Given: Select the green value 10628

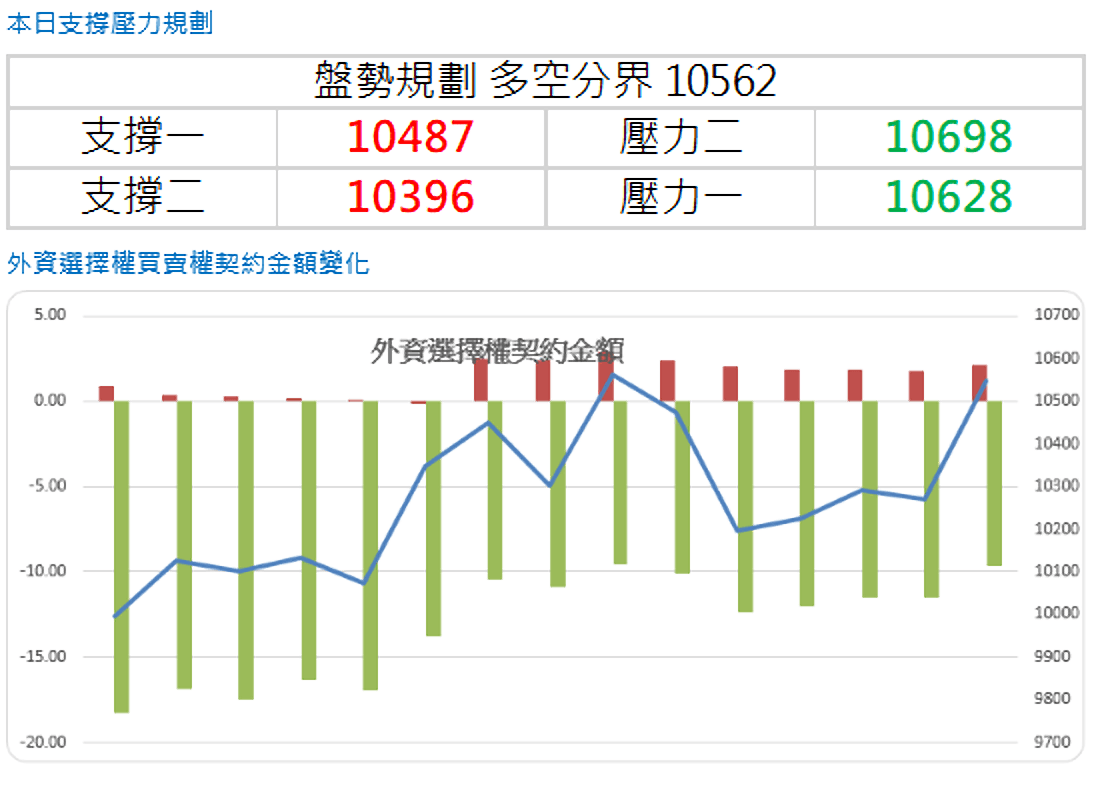Looking at the screenshot, I should tap(948, 196).
